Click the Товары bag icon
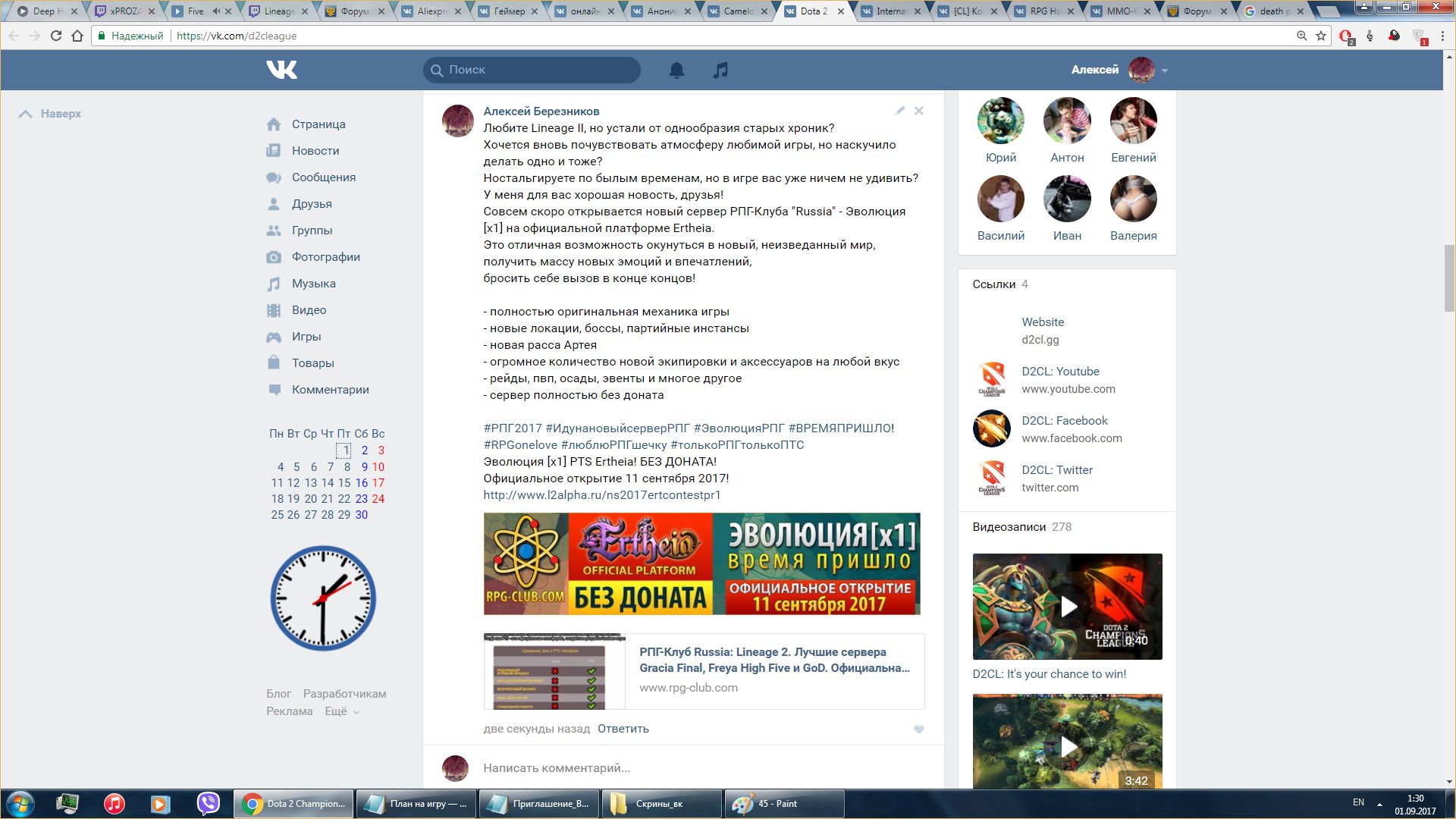This screenshot has height=819, width=1456. click(x=274, y=362)
